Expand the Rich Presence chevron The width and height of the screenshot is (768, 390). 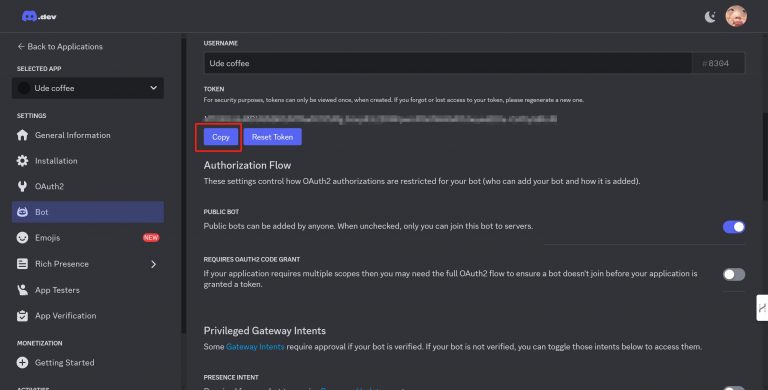point(153,264)
